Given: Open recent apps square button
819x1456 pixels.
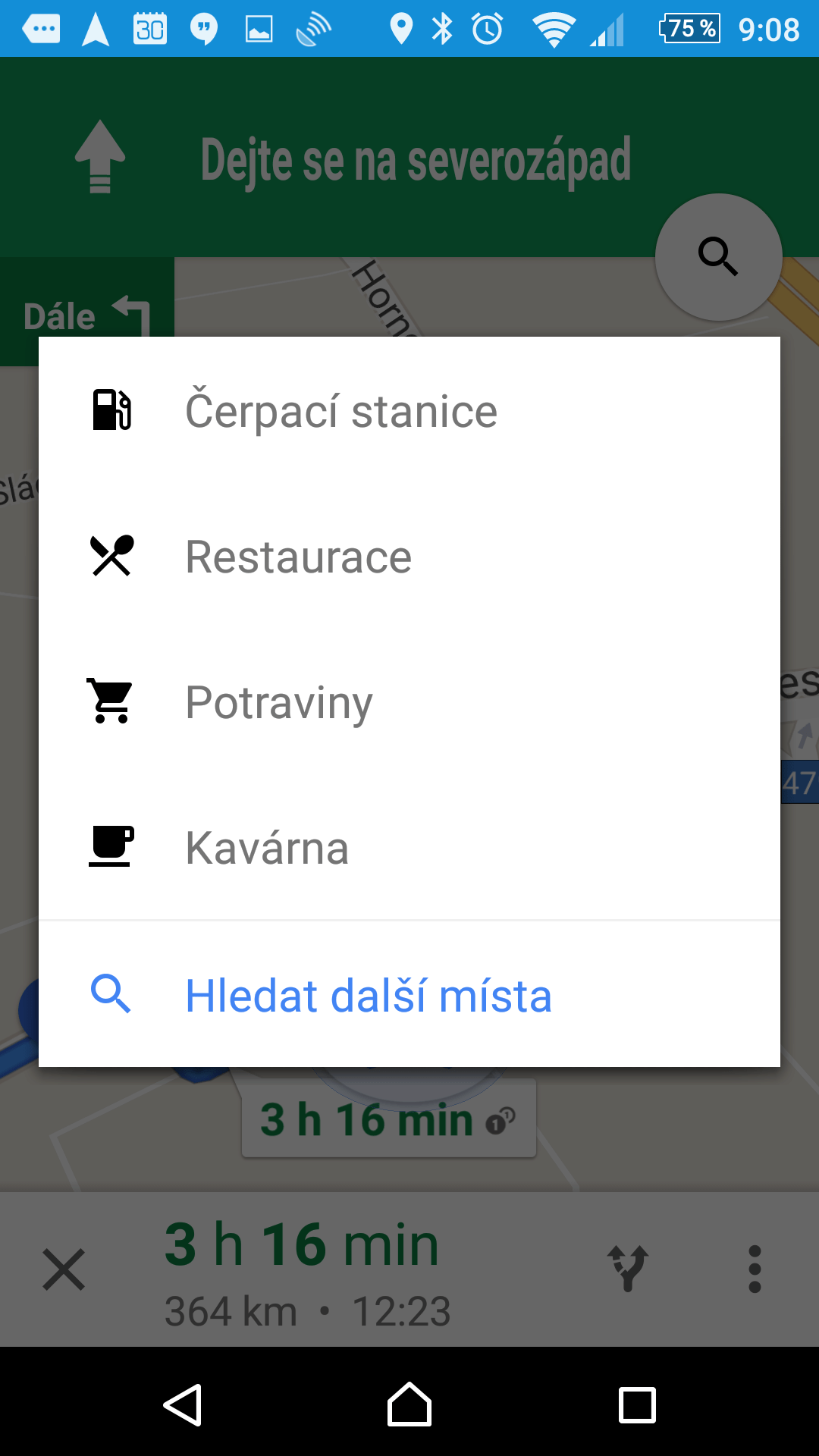Looking at the screenshot, I should 637,1405.
